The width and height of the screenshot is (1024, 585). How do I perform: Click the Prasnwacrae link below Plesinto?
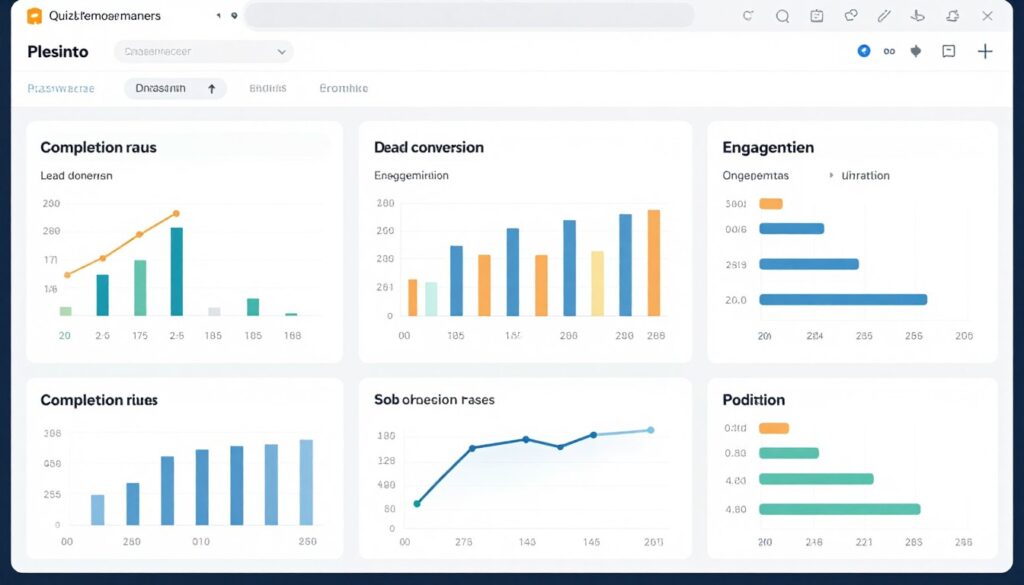(x=61, y=88)
